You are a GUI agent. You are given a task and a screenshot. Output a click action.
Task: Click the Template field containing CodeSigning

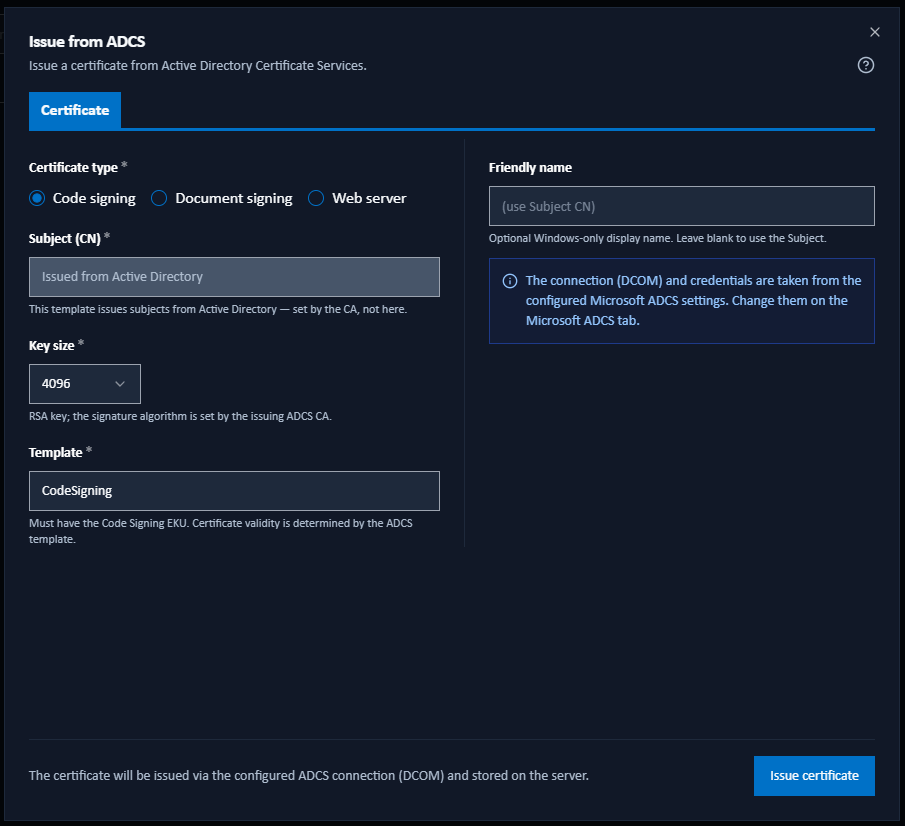(234, 491)
